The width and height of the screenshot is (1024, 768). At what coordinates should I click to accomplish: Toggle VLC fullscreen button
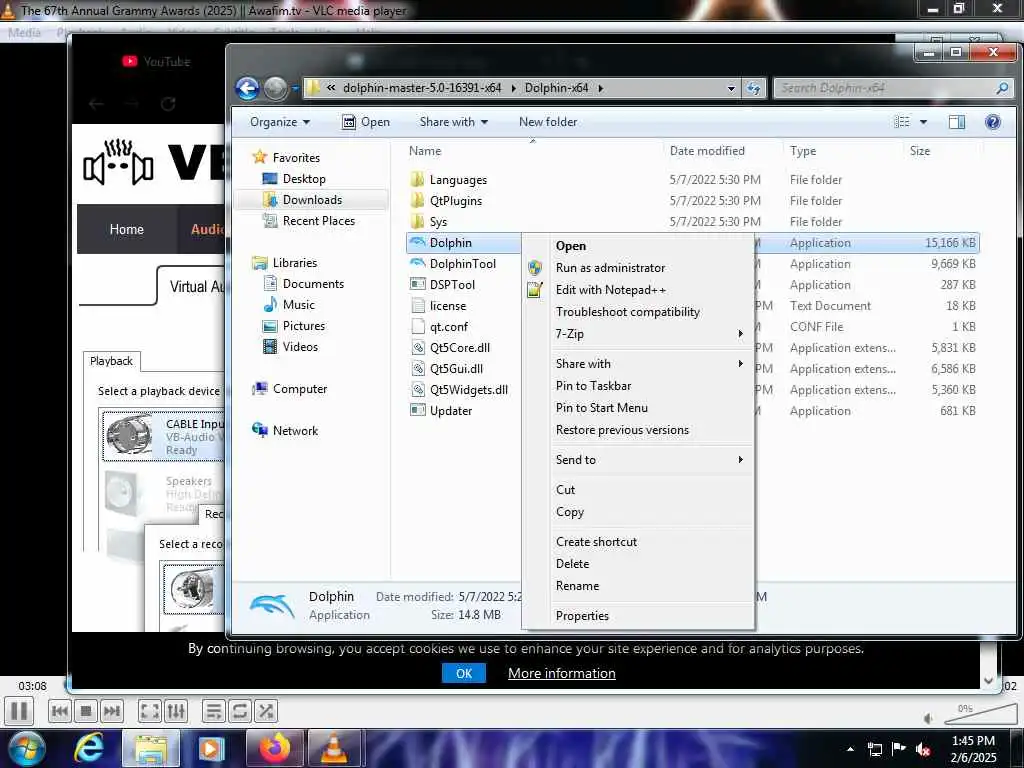coord(150,711)
